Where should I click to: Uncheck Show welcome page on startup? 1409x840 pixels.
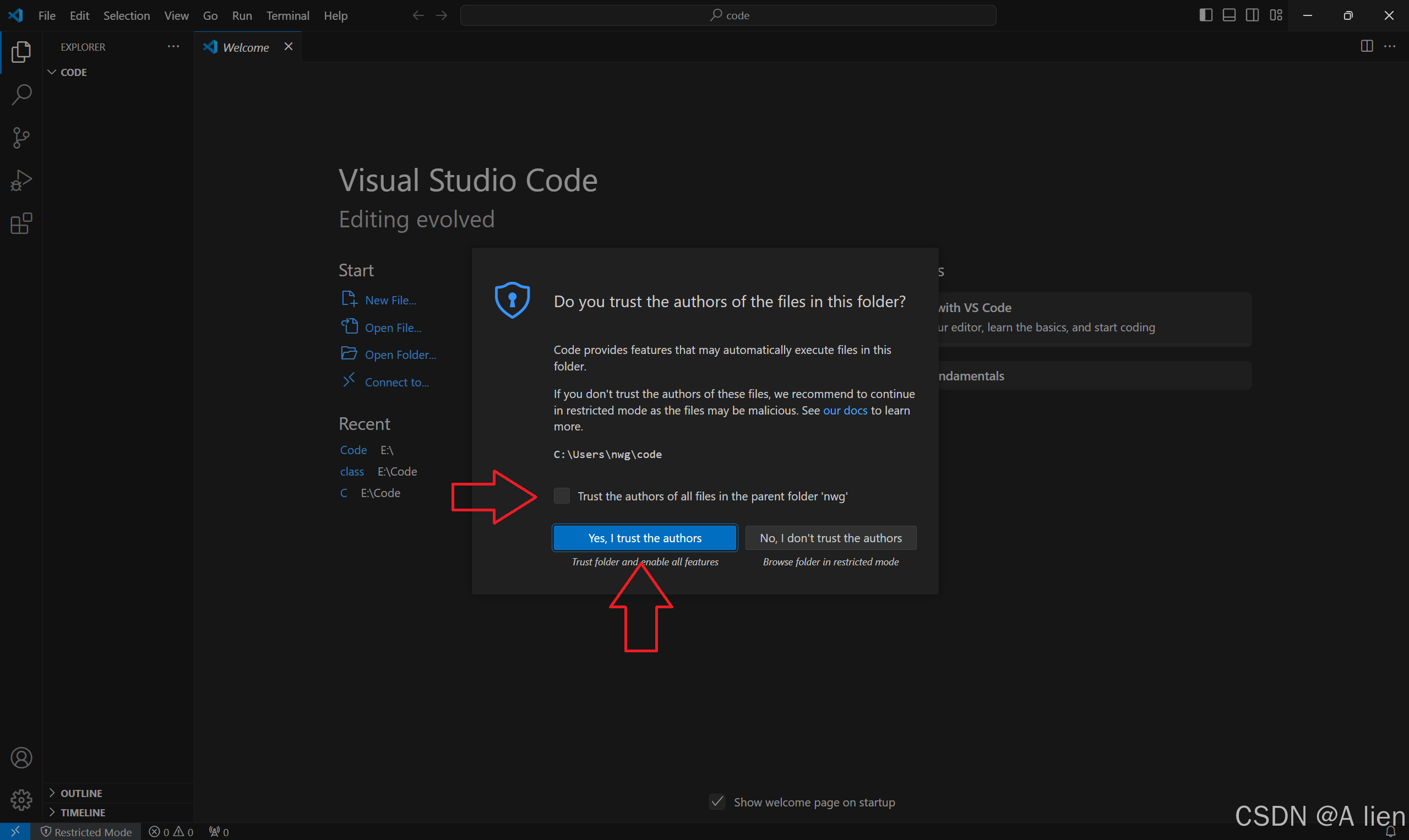[x=717, y=801]
